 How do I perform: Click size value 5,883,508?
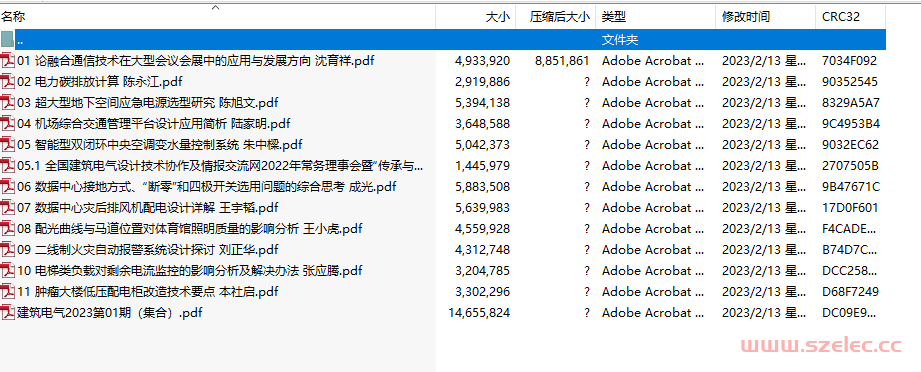[482, 187]
